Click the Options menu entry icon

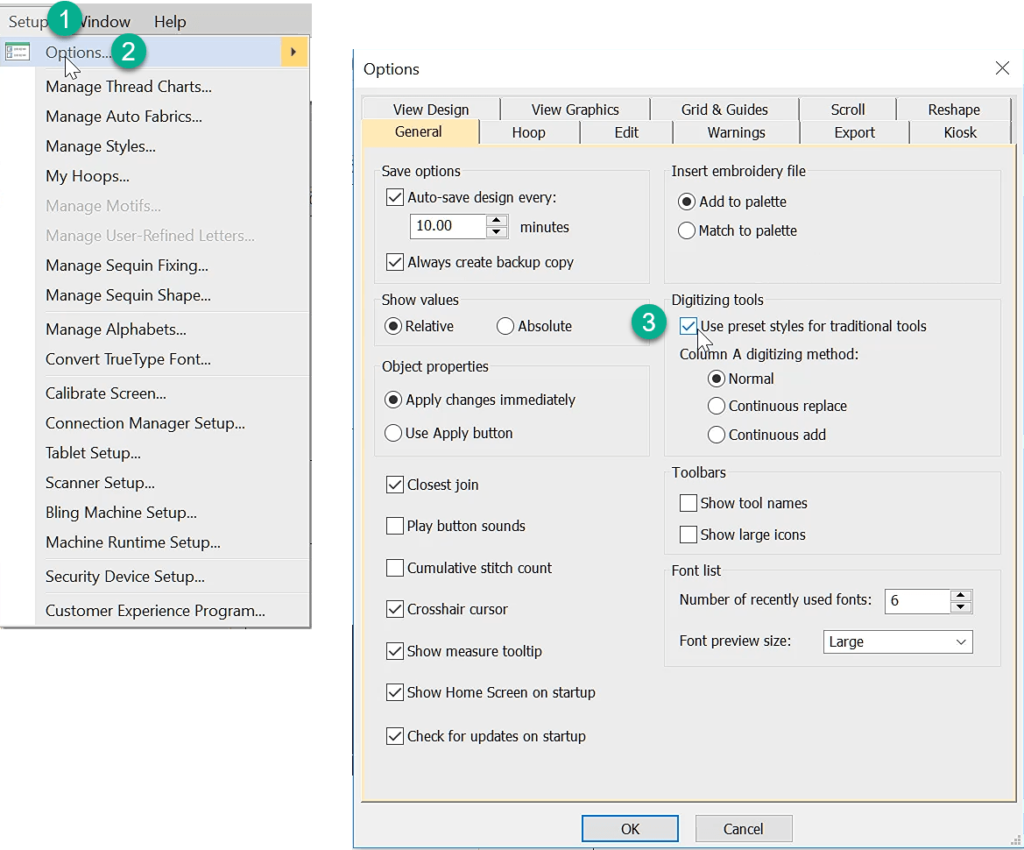[x=16, y=50]
